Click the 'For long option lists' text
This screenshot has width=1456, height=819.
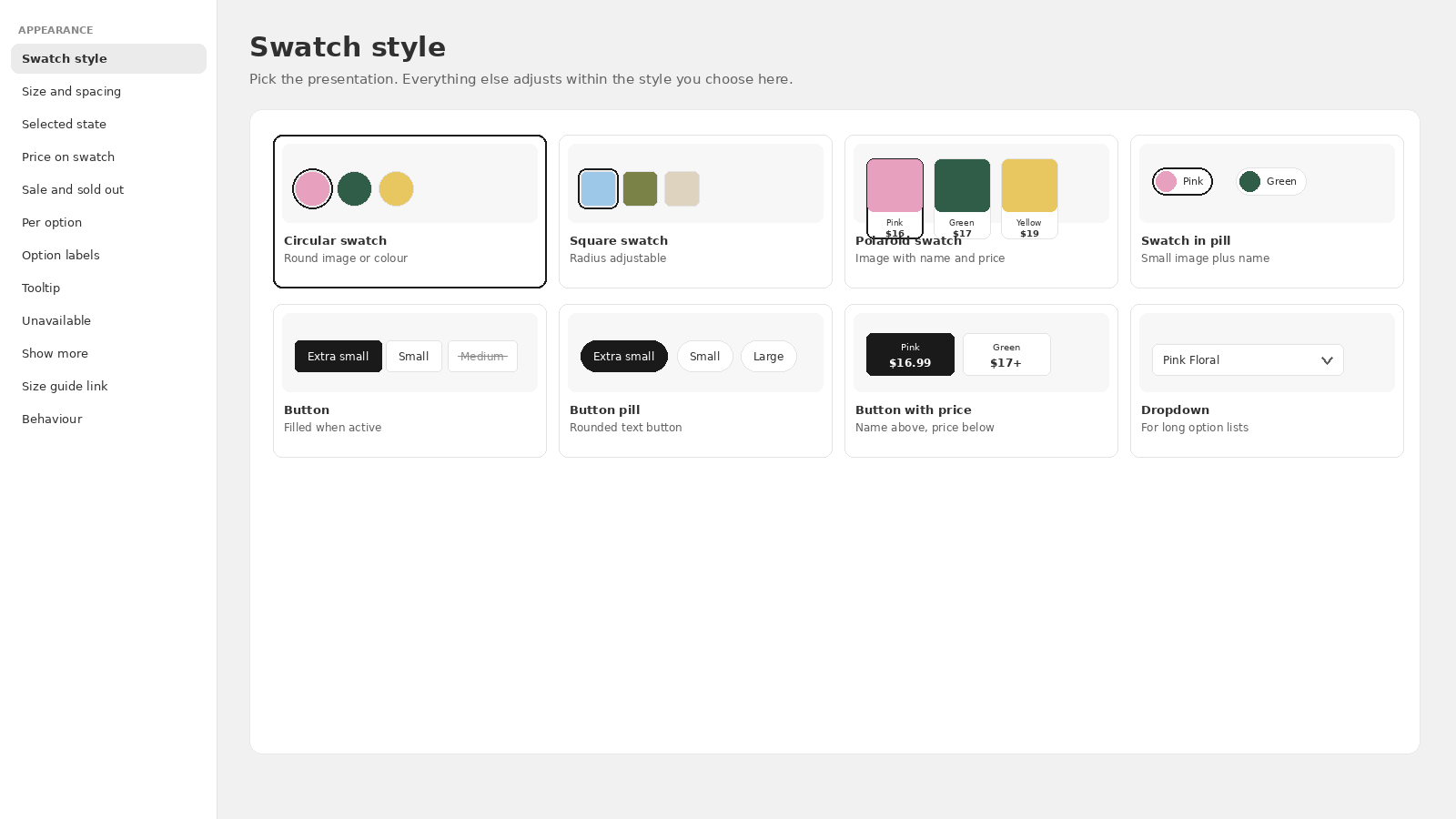(1195, 428)
